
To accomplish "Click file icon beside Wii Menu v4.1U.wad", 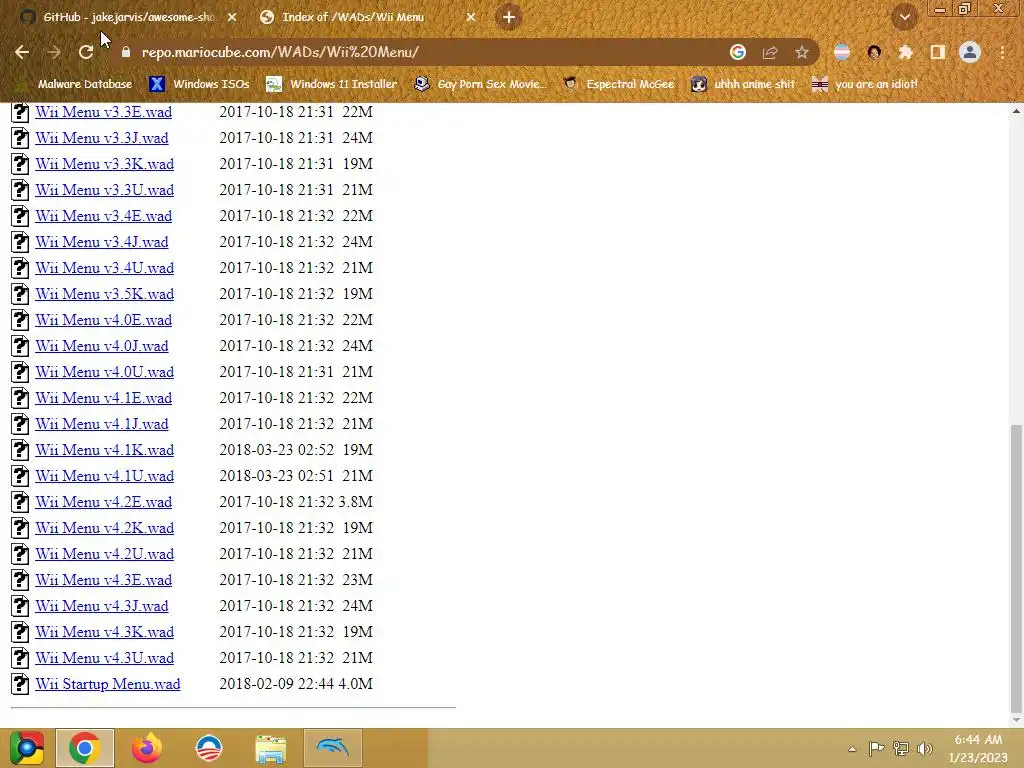I will [x=20, y=476].
